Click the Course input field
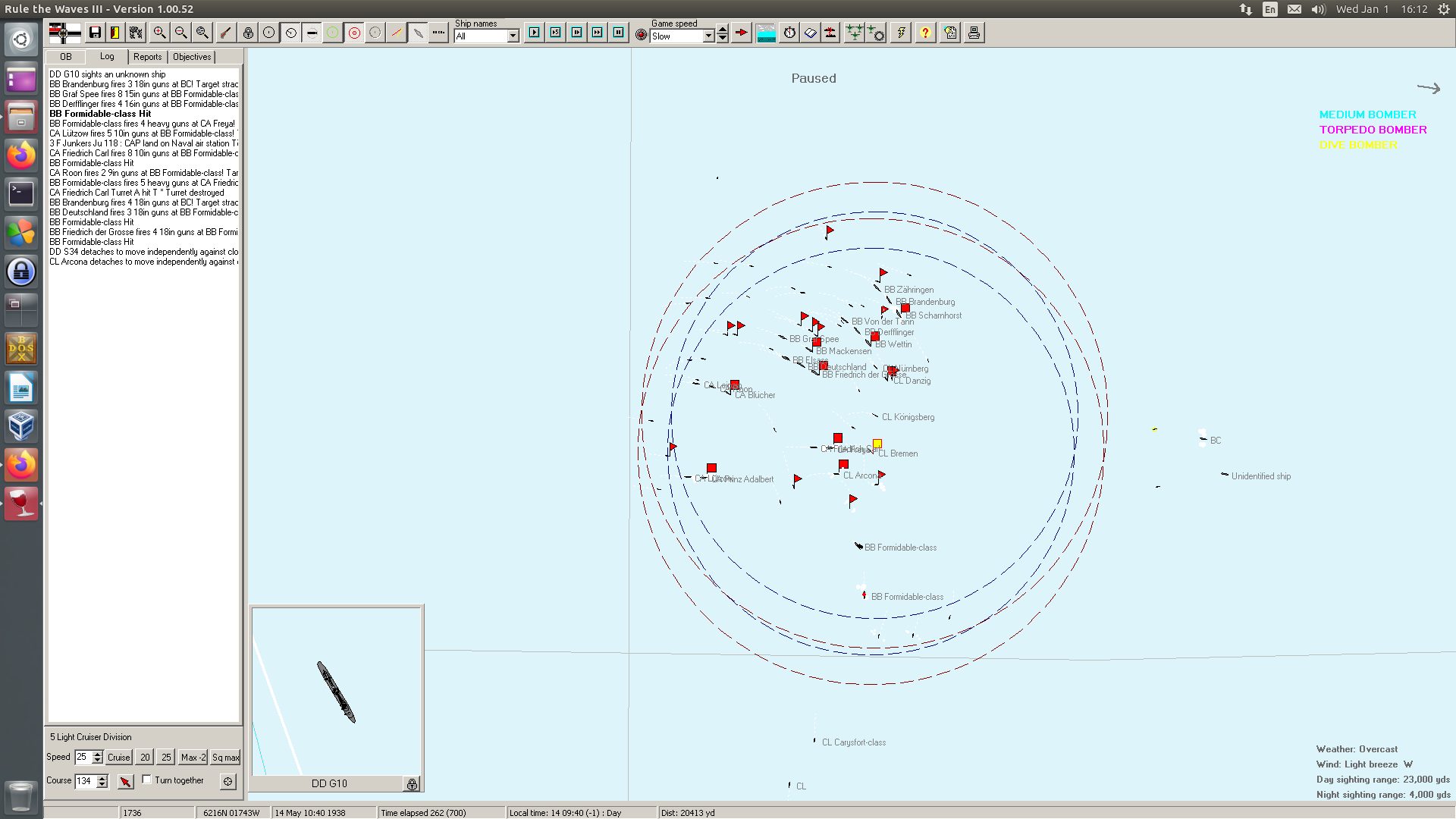 tap(85, 781)
